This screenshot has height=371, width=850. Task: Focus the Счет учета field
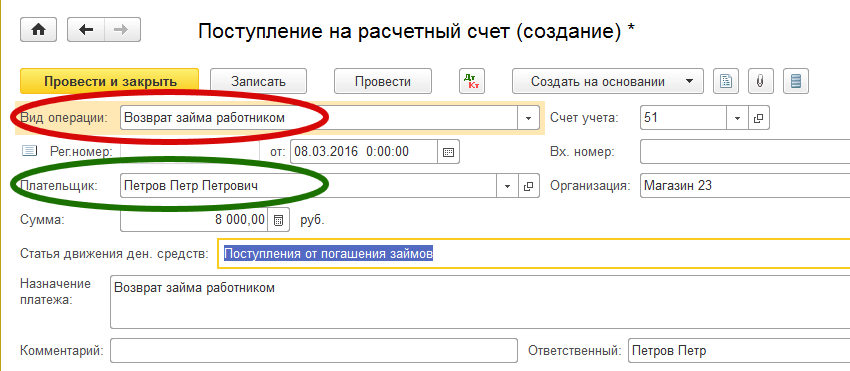click(683, 118)
